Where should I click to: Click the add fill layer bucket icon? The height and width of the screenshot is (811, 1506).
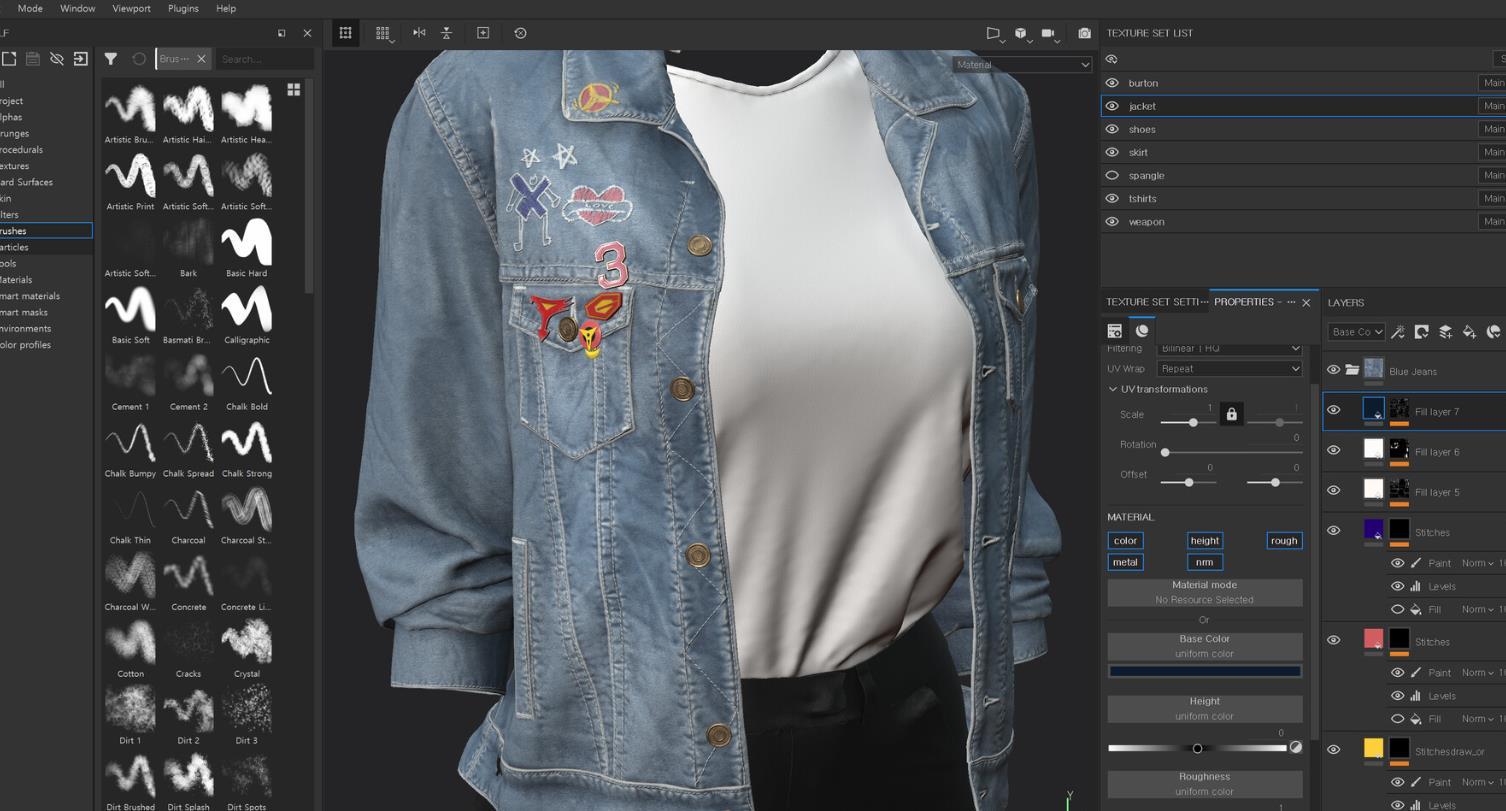(x=1469, y=332)
